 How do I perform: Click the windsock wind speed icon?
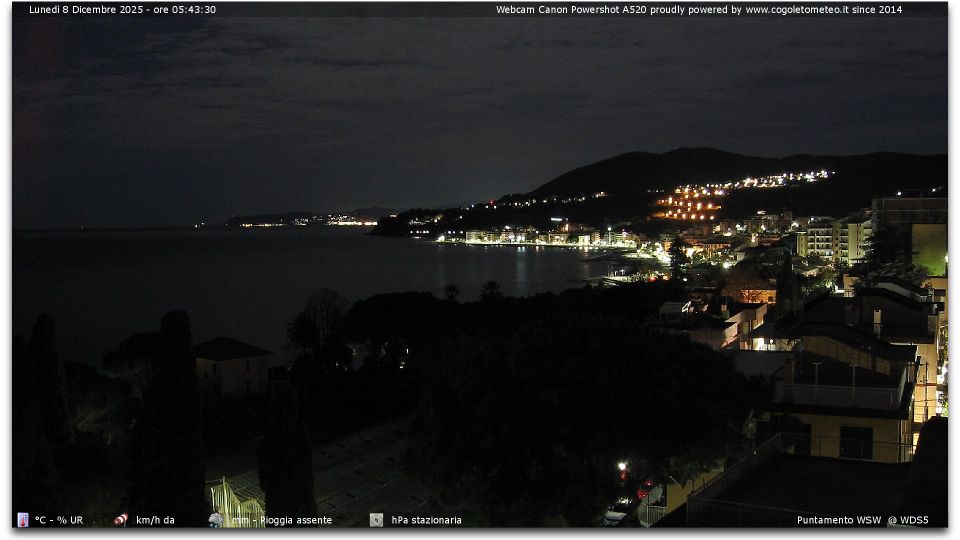pyautogui.click(x=121, y=520)
